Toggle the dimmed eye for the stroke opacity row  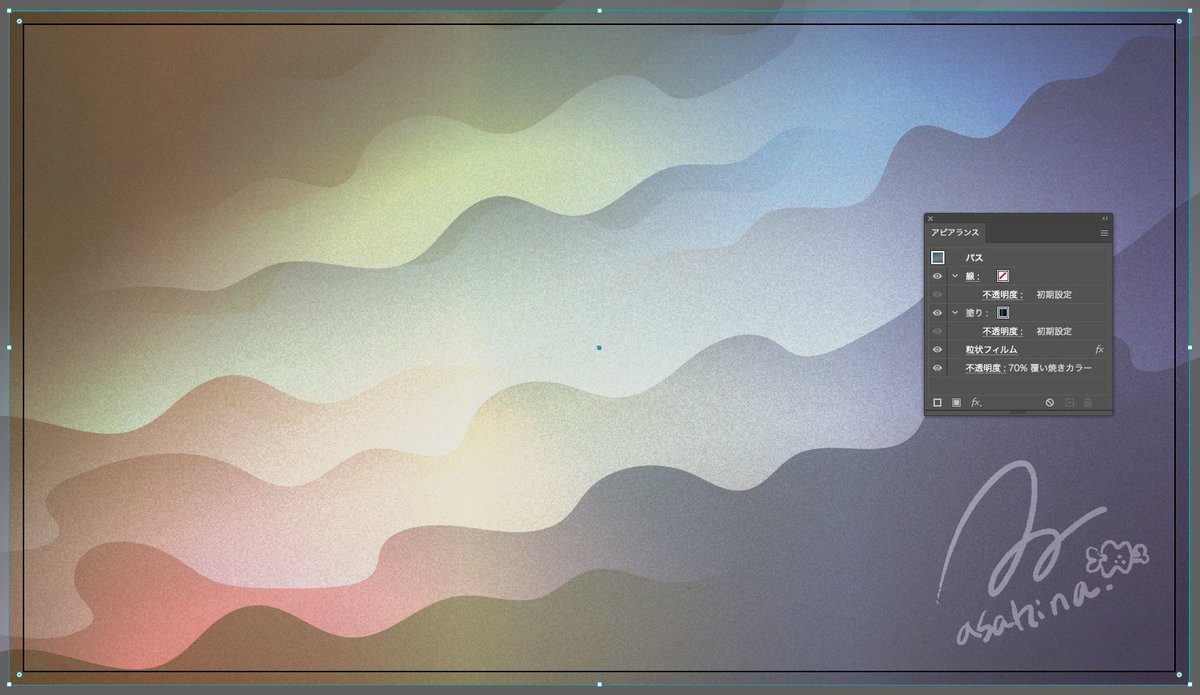tap(938, 295)
